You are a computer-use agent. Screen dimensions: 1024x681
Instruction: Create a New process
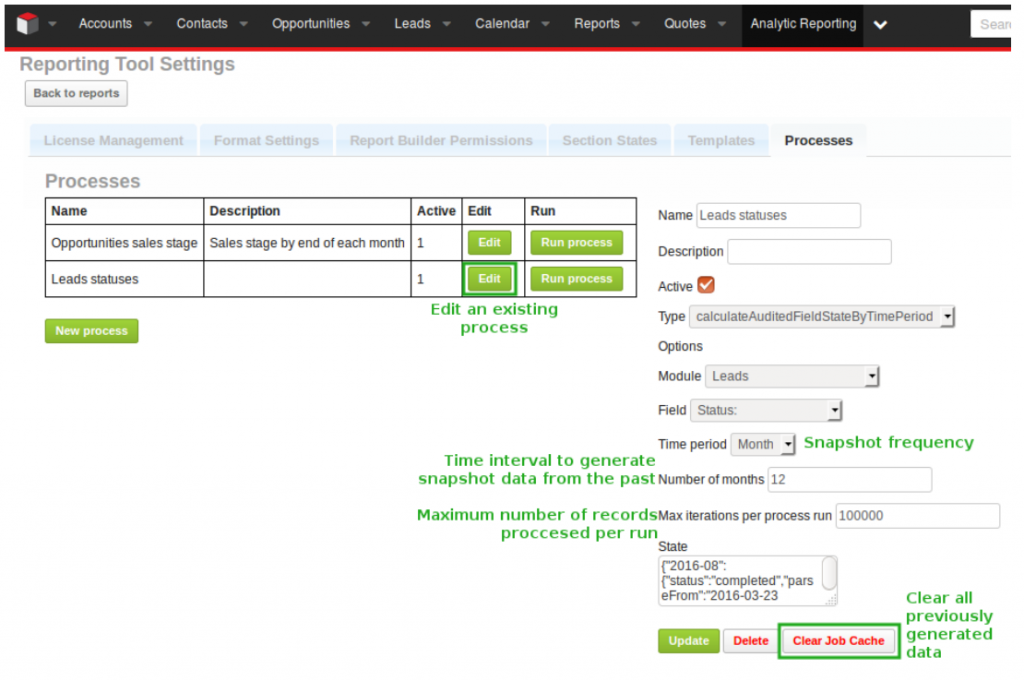coord(91,330)
